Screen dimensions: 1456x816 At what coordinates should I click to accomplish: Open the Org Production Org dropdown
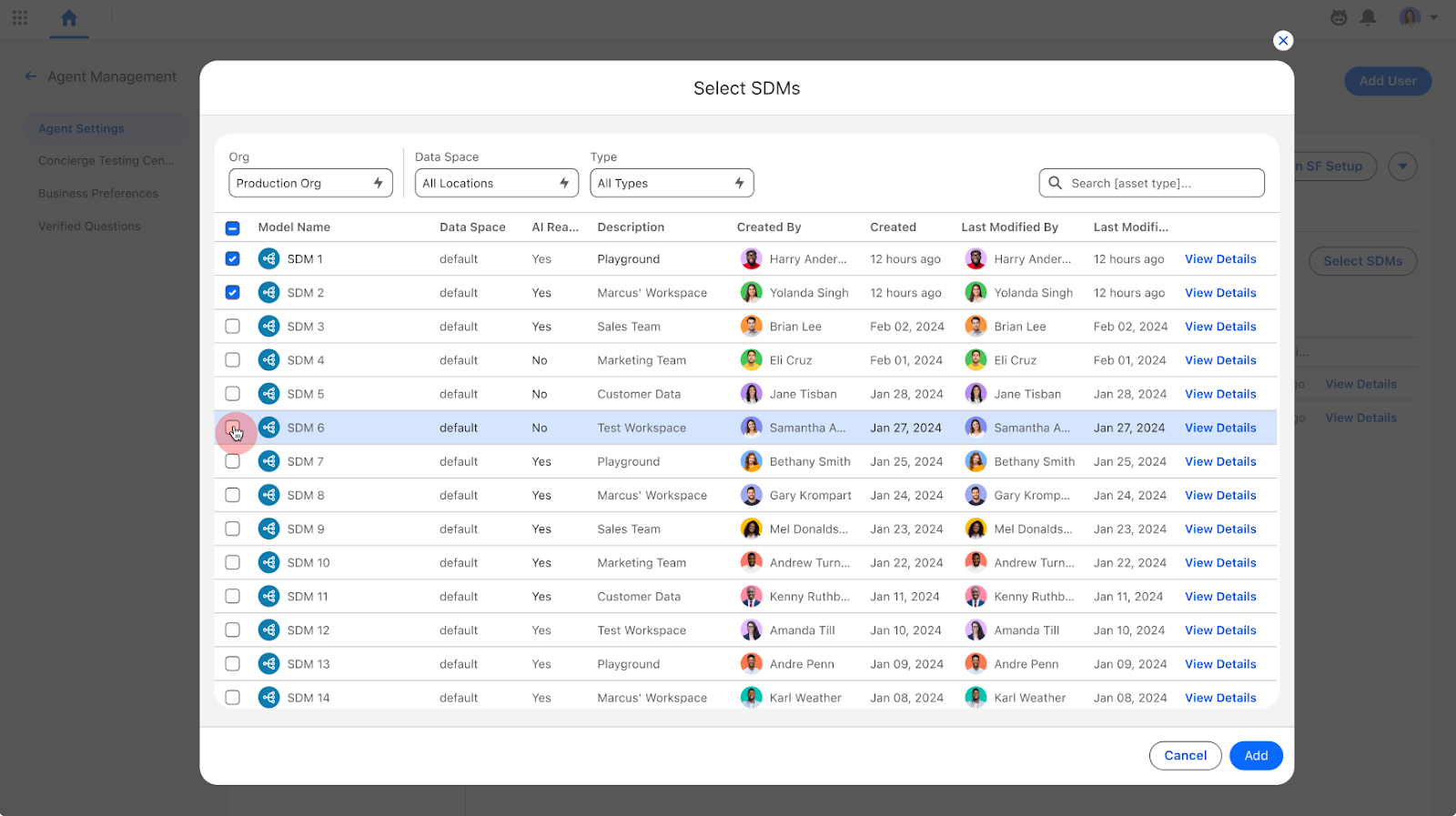[310, 183]
